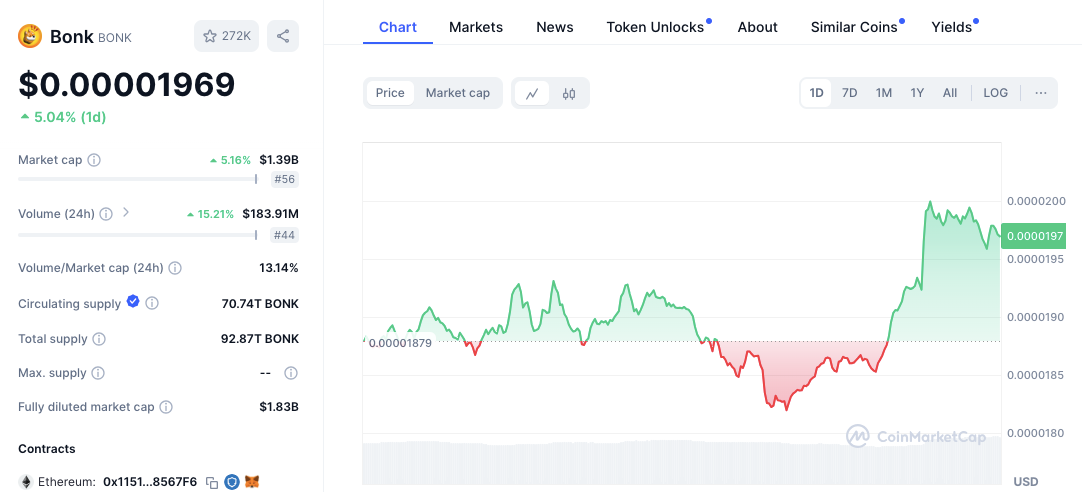Screen dimensions: 1082x492
Task: Click the volume rank progress bar
Action: (137, 235)
